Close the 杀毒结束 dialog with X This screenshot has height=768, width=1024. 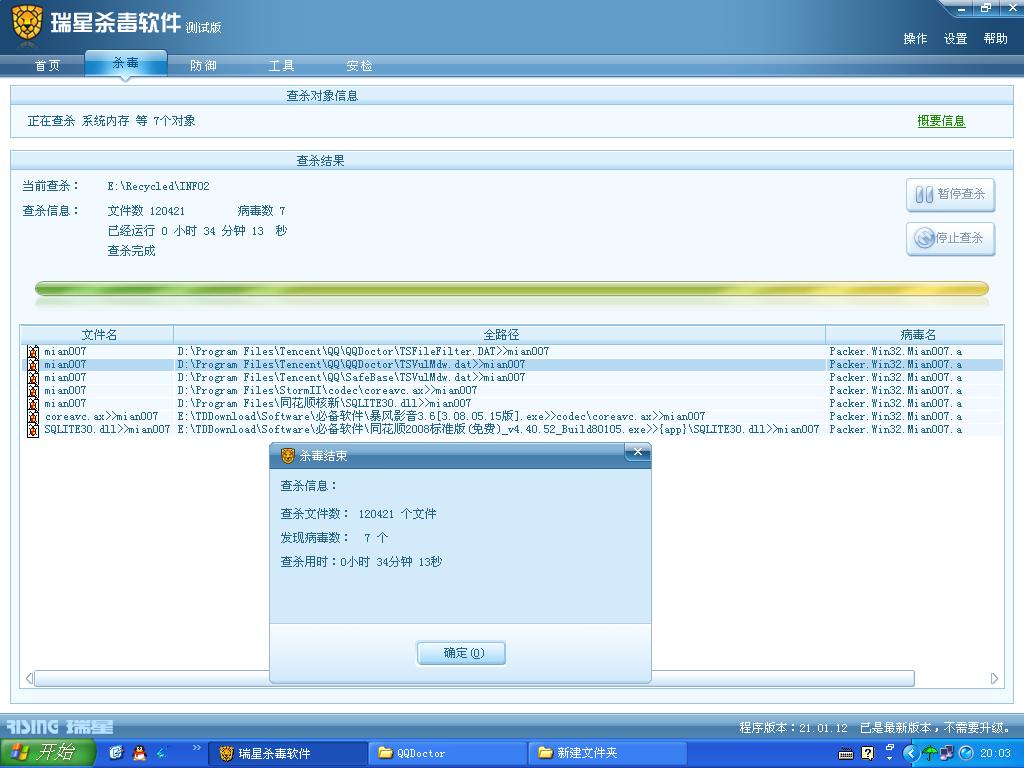tap(637, 452)
